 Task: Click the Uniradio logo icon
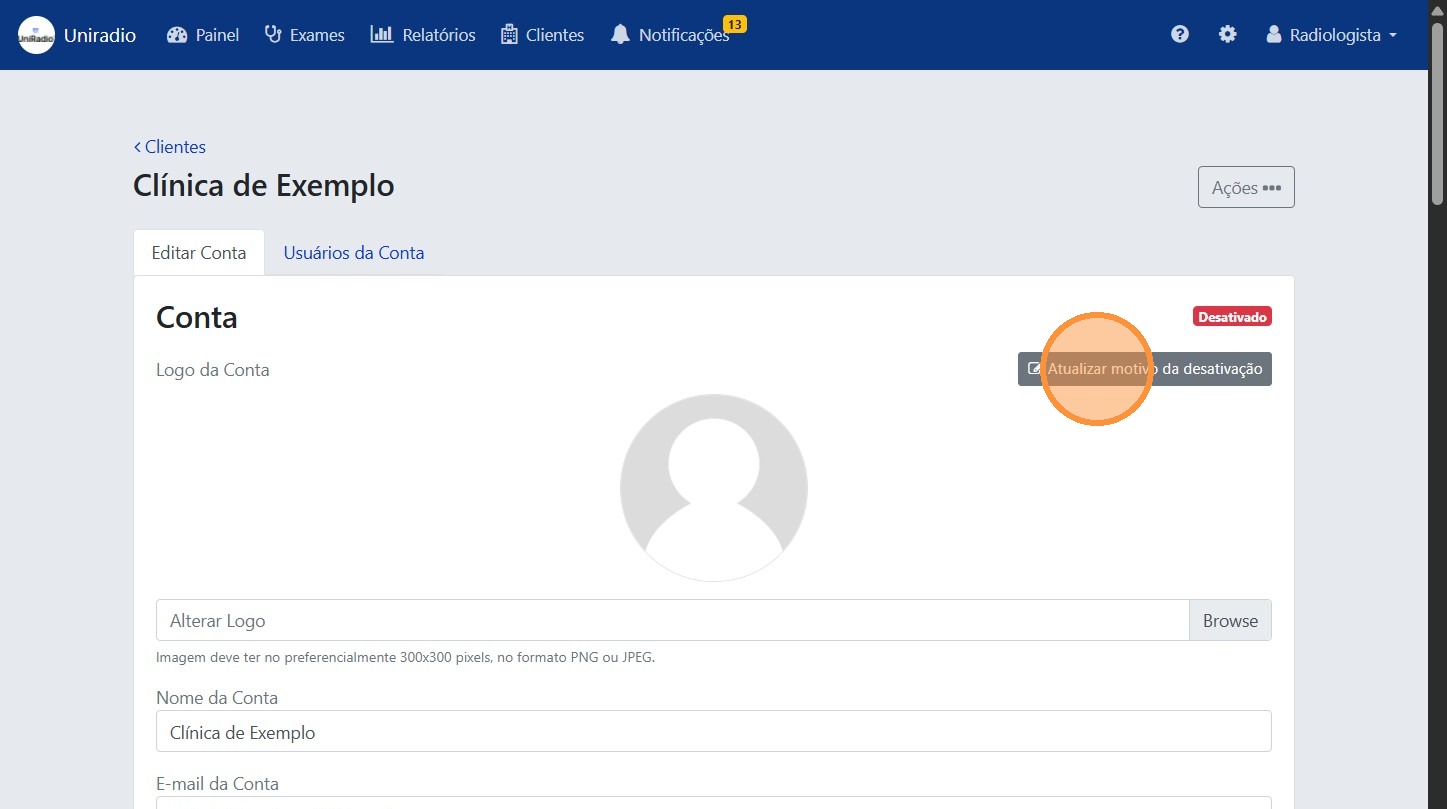click(x=37, y=35)
